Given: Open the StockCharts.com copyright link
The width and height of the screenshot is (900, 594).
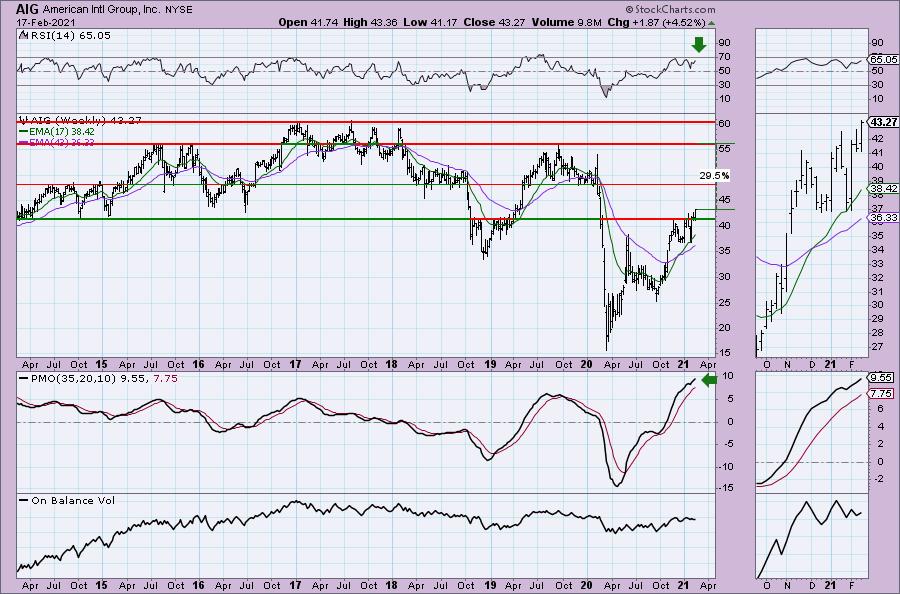Looking at the screenshot, I should (x=670, y=9).
